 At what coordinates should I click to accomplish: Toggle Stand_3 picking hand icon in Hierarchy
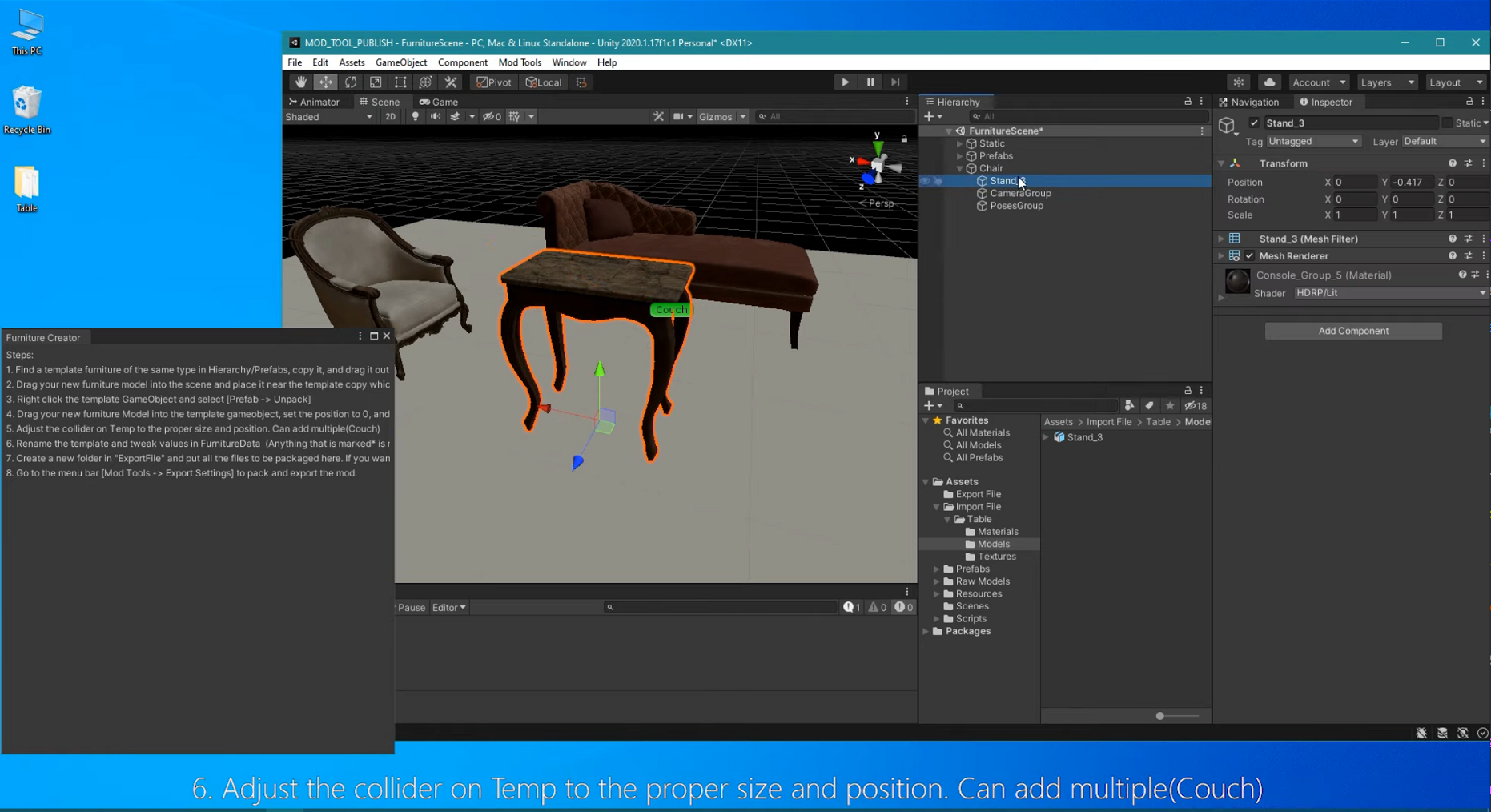938,181
